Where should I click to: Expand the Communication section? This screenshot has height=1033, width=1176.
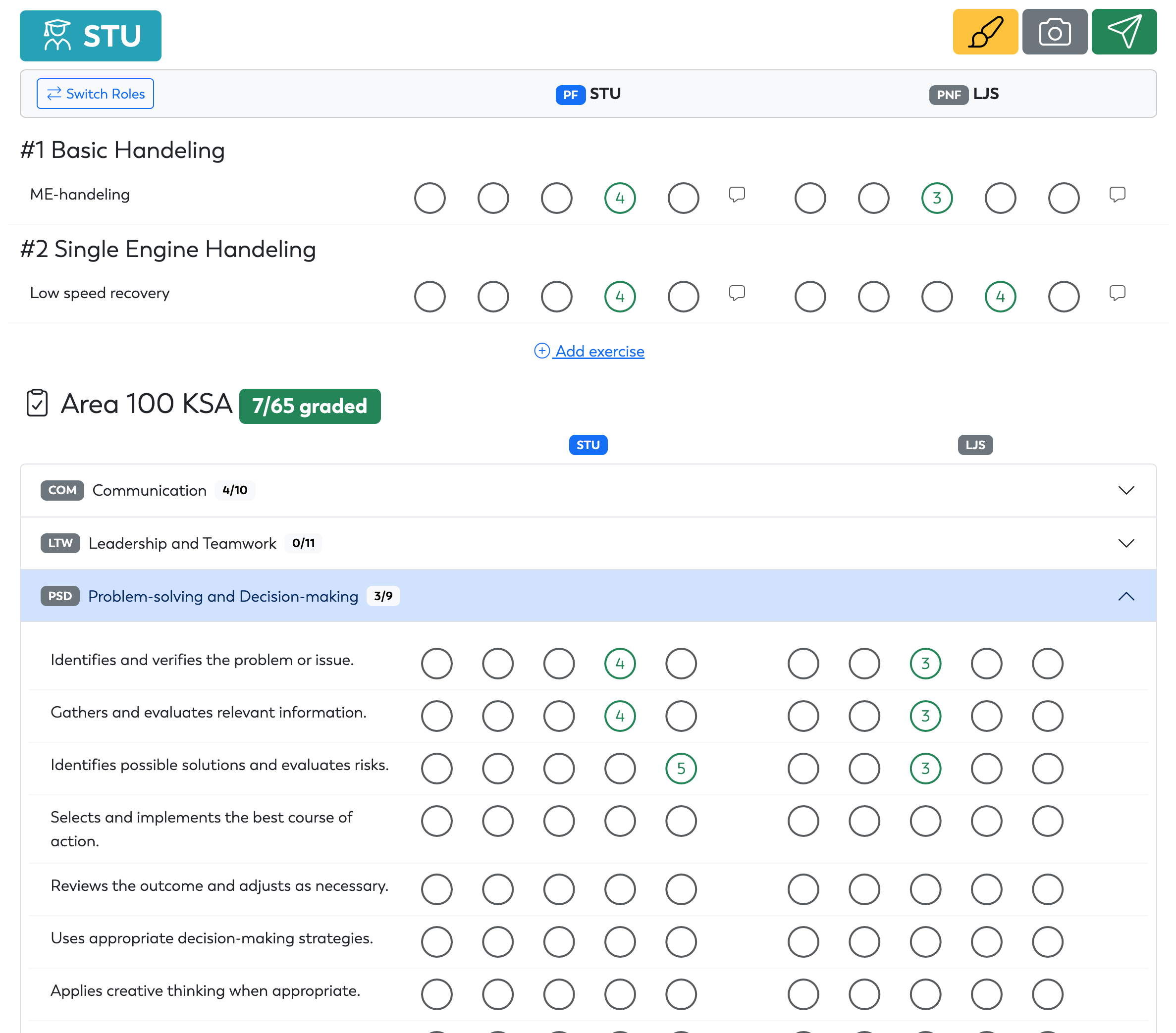click(x=588, y=491)
